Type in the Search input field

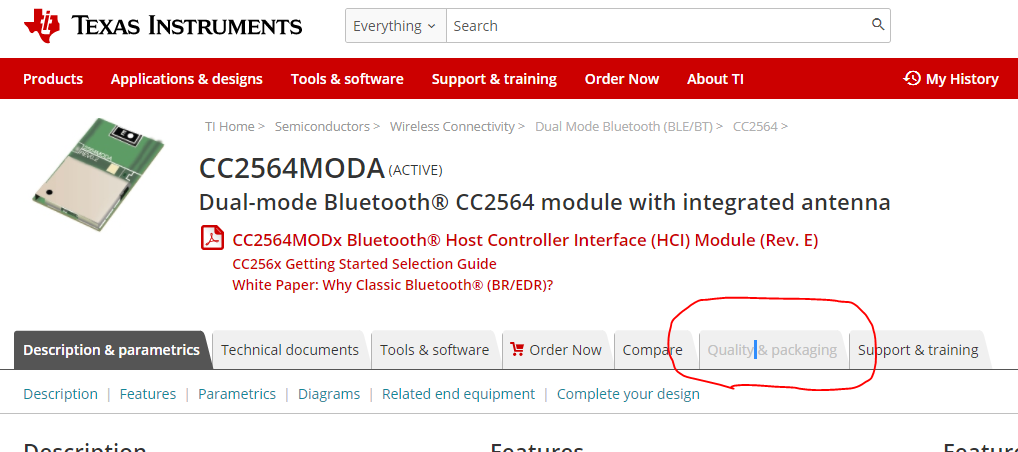[x=660, y=26]
